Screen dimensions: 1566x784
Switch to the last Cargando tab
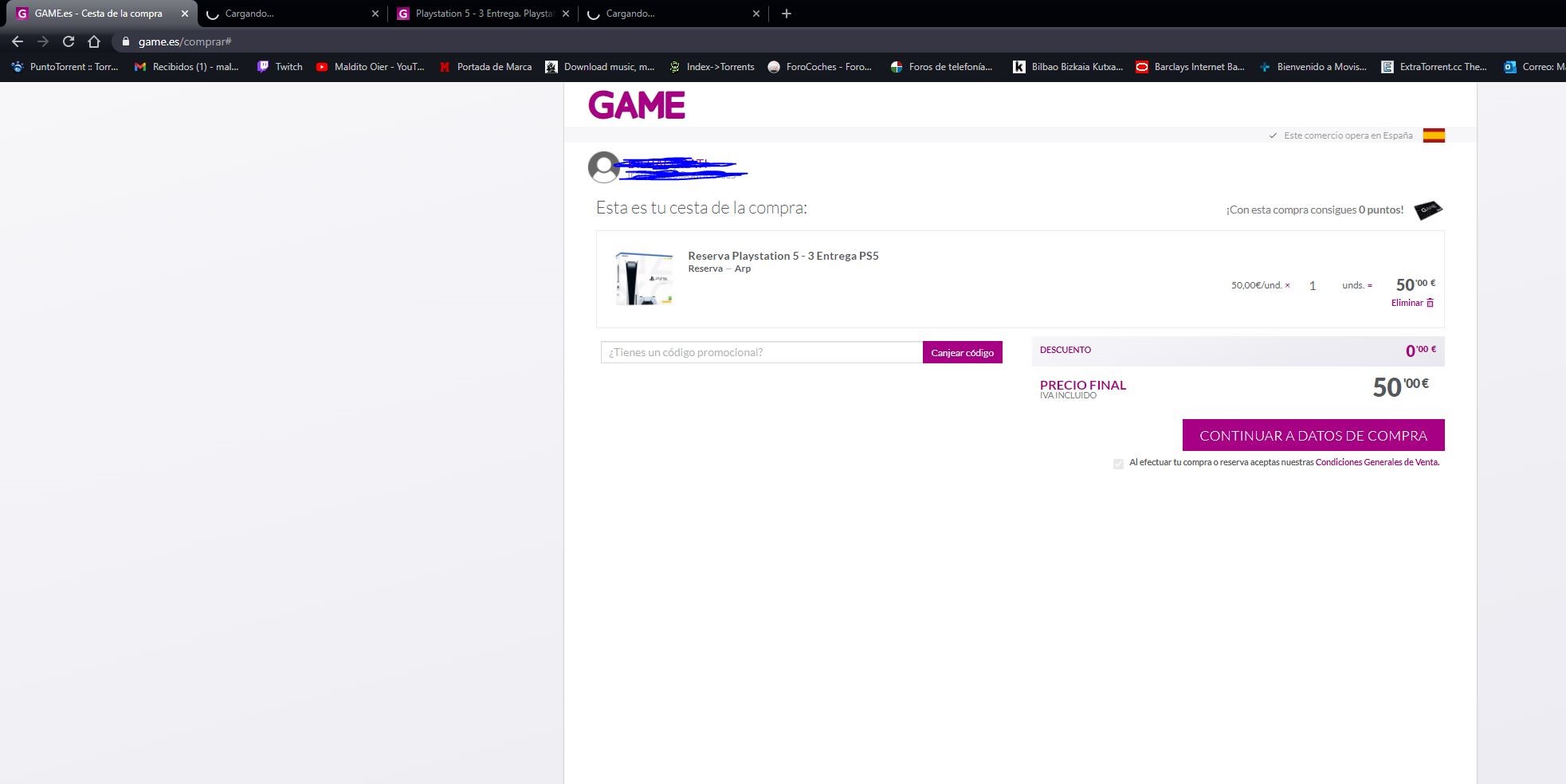(x=673, y=14)
